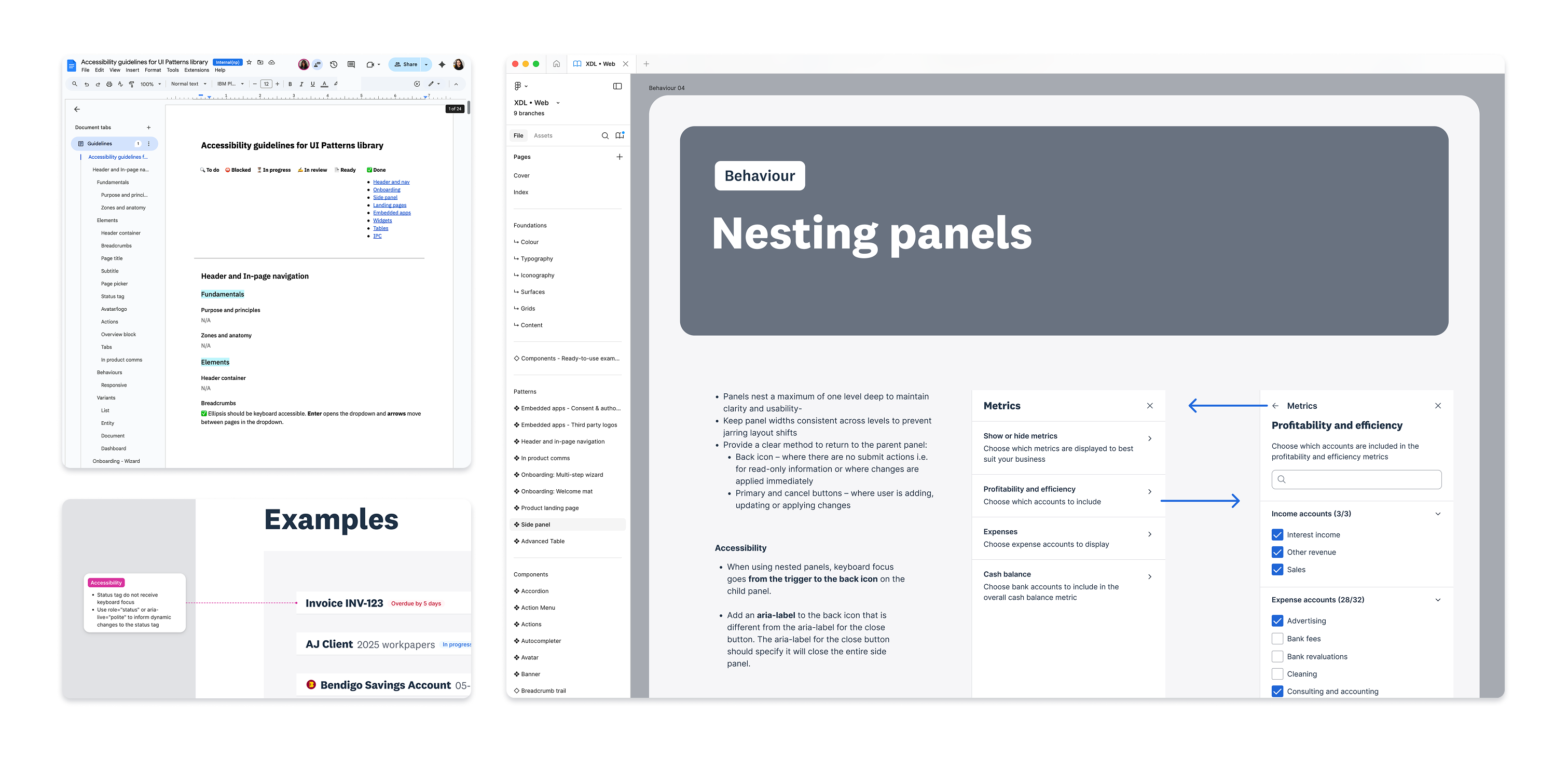
Task: Open Normal text style dropdown
Action: pyautogui.click(x=189, y=84)
